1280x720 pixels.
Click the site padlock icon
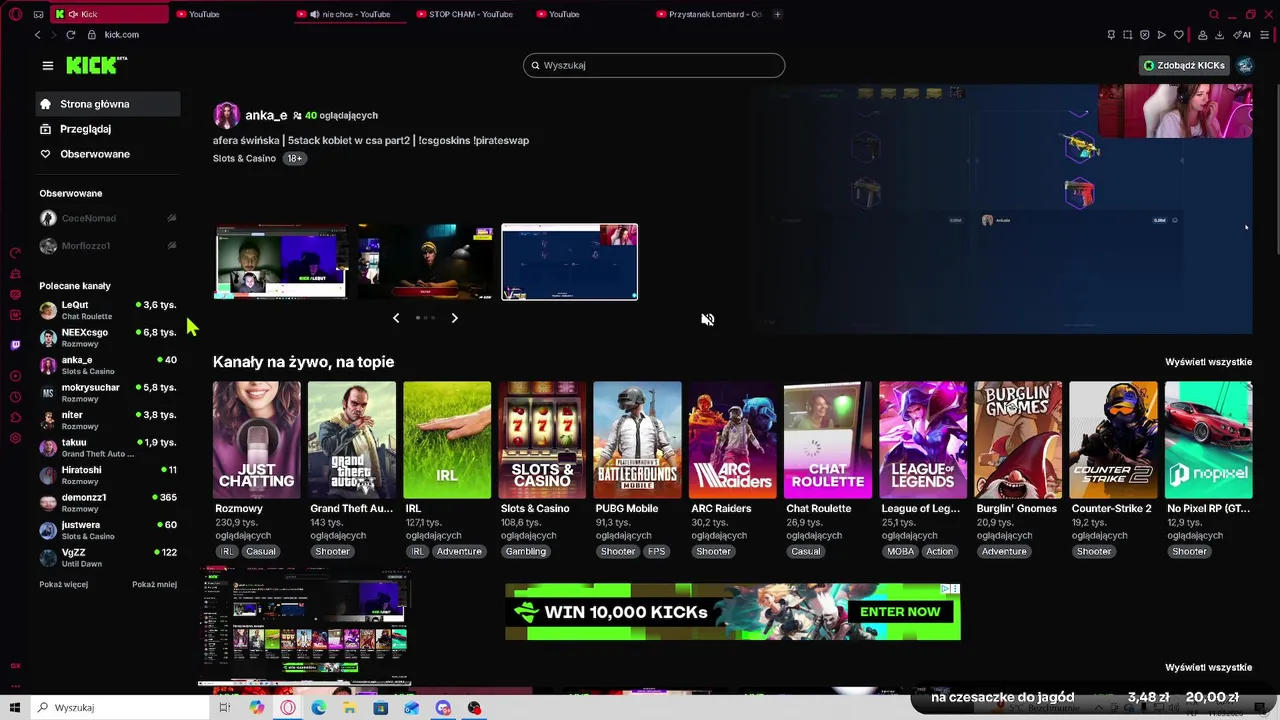[91, 35]
